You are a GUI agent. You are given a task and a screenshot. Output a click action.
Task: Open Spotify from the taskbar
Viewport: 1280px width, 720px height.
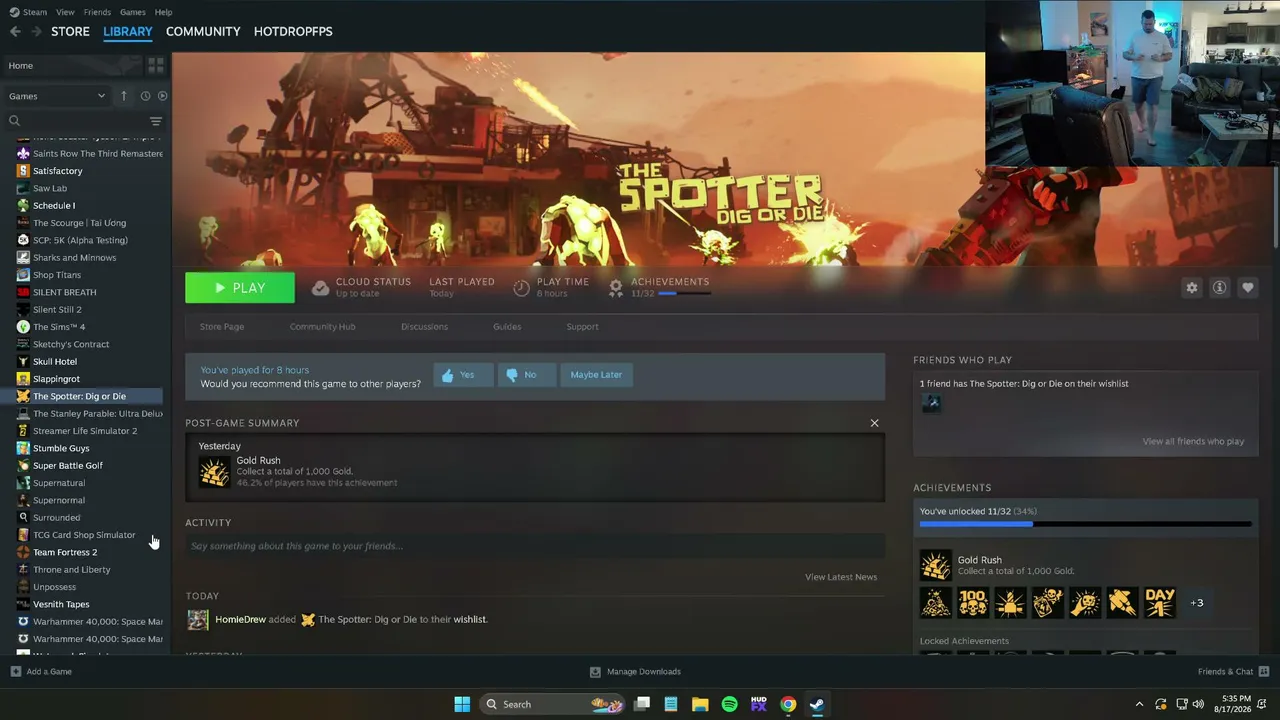(730, 704)
